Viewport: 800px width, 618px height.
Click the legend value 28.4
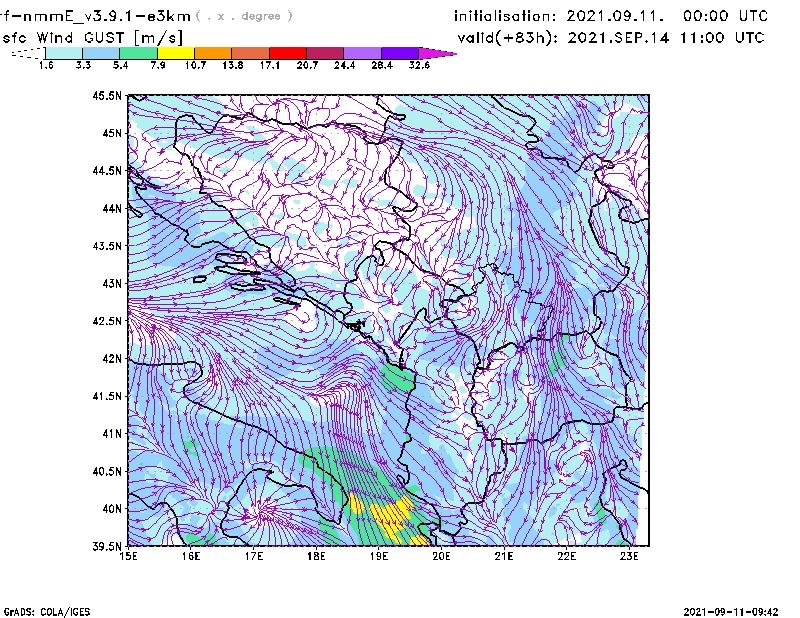pos(382,65)
